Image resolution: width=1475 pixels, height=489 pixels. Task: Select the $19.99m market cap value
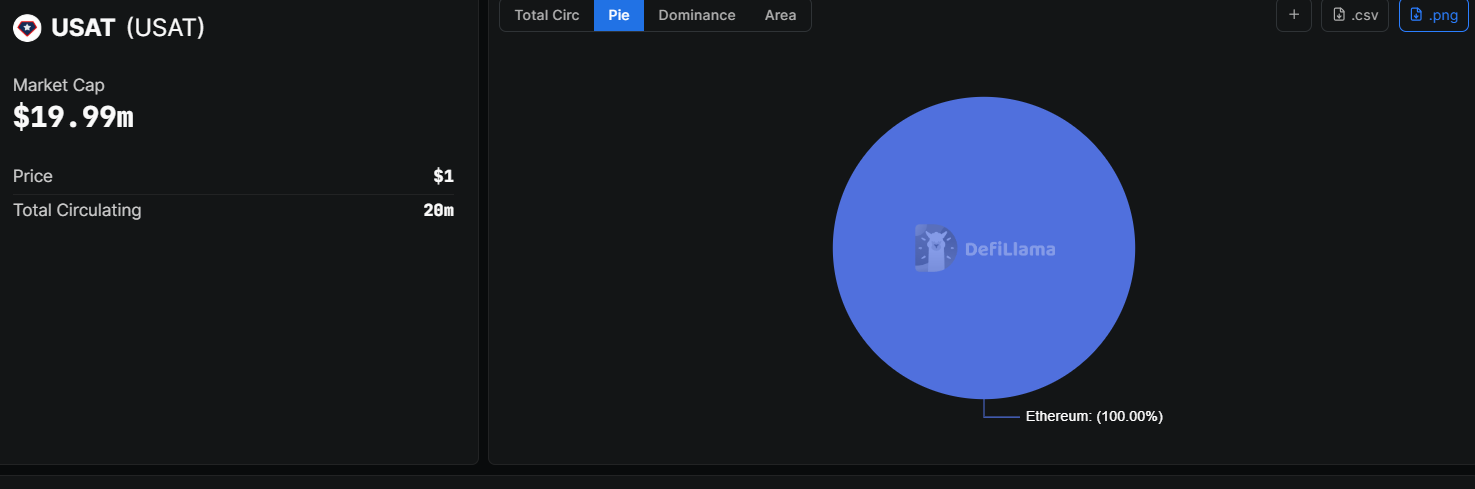tap(73, 117)
